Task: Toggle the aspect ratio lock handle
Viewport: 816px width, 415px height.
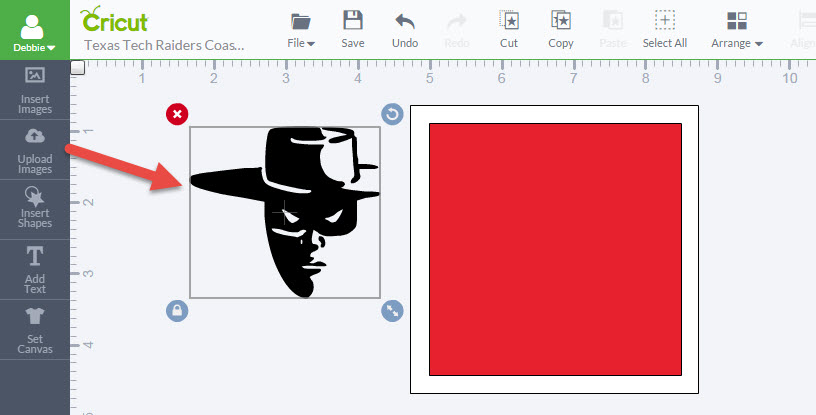Action: click(x=177, y=312)
